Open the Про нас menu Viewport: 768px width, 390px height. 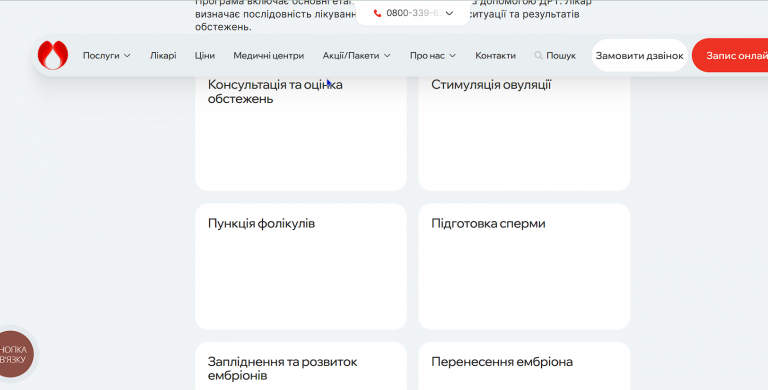coord(427,55)
